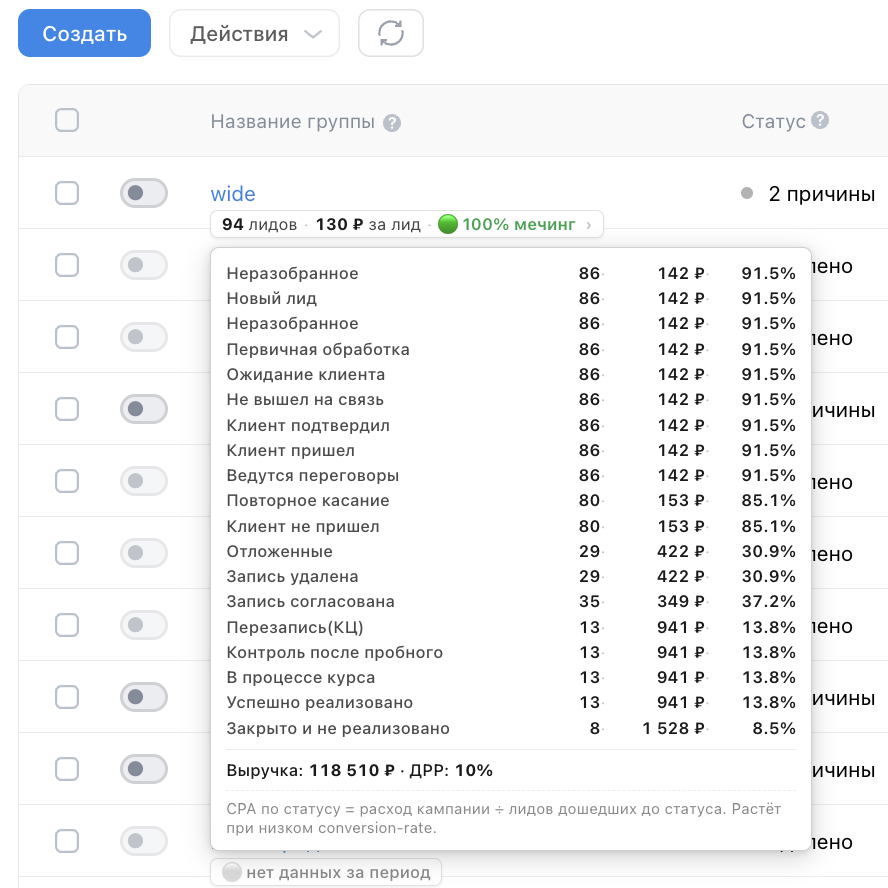Click the 130 ₽ за лид stat
Viewport: 888px width, 888px height.
tap(368, 224)
